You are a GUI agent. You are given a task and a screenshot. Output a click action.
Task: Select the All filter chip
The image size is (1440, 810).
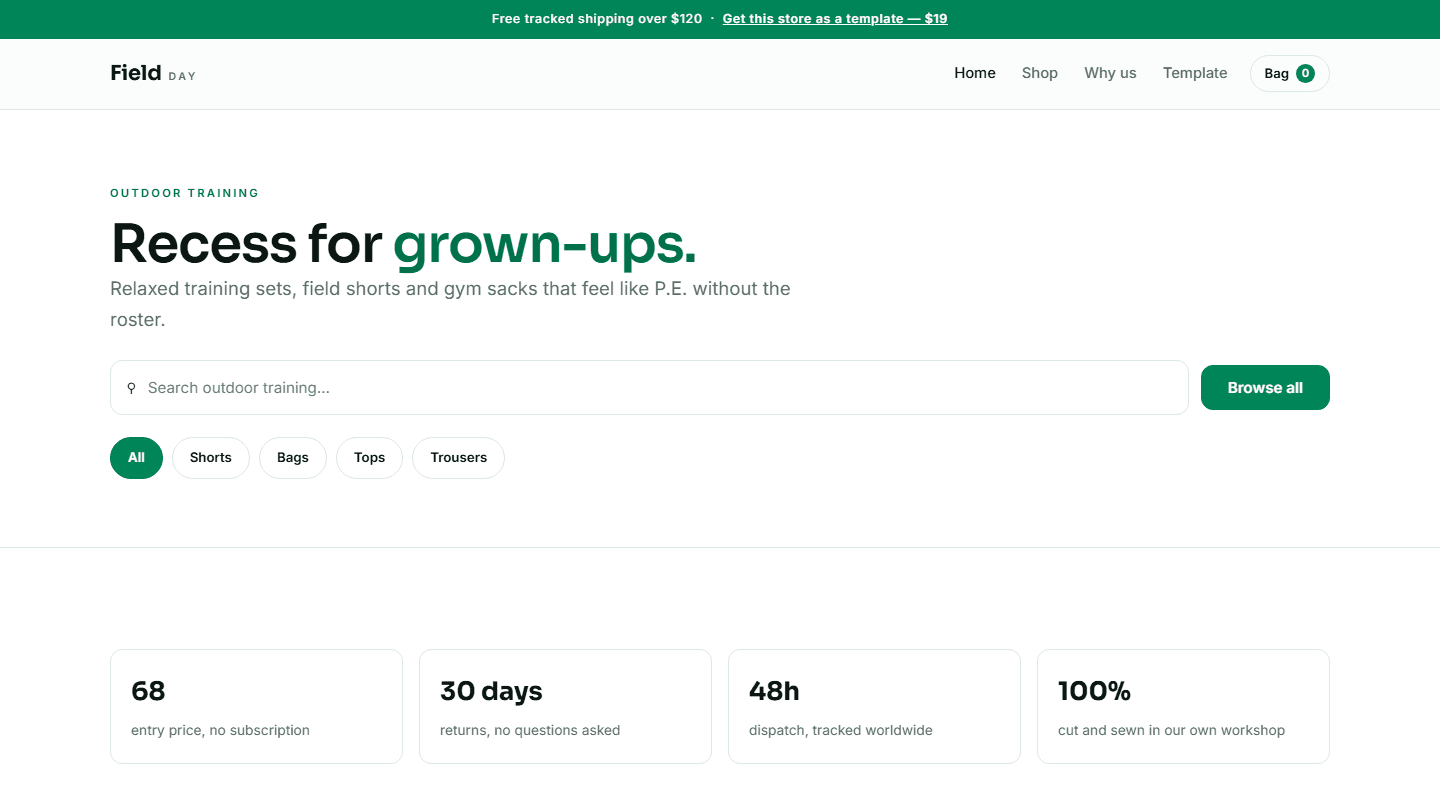(x=136, y=458)
